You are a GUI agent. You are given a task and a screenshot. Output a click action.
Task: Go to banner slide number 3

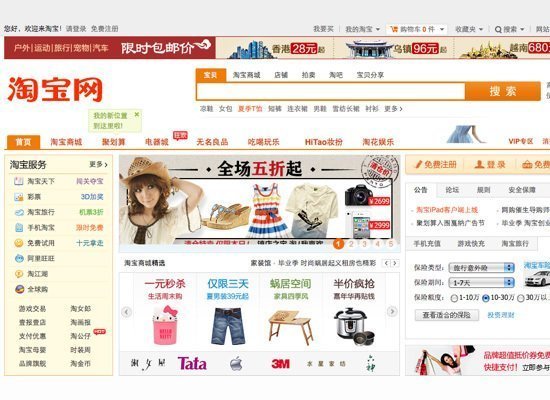(364, 244)
